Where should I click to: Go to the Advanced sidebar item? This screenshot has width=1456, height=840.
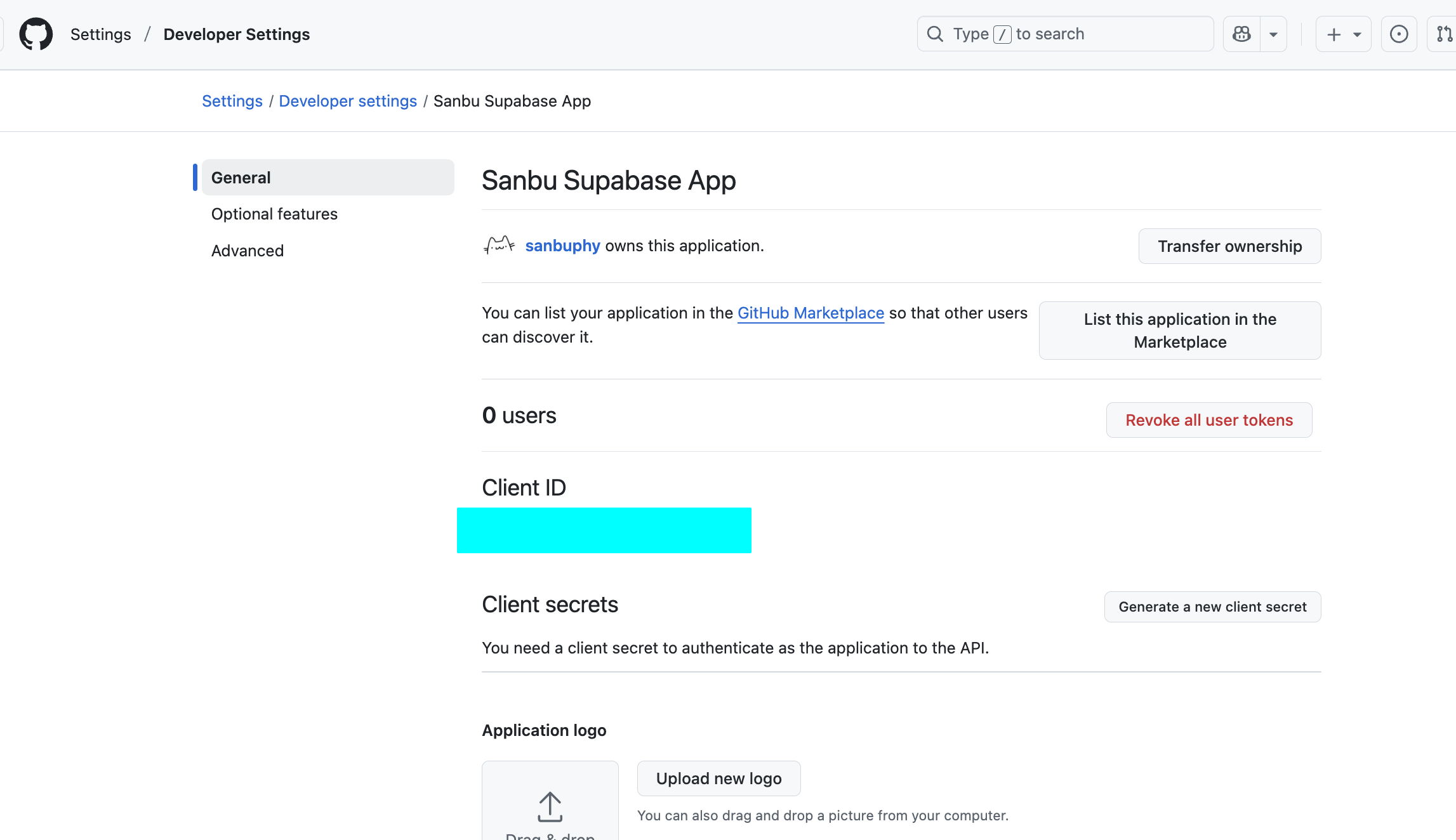point(248,251)
